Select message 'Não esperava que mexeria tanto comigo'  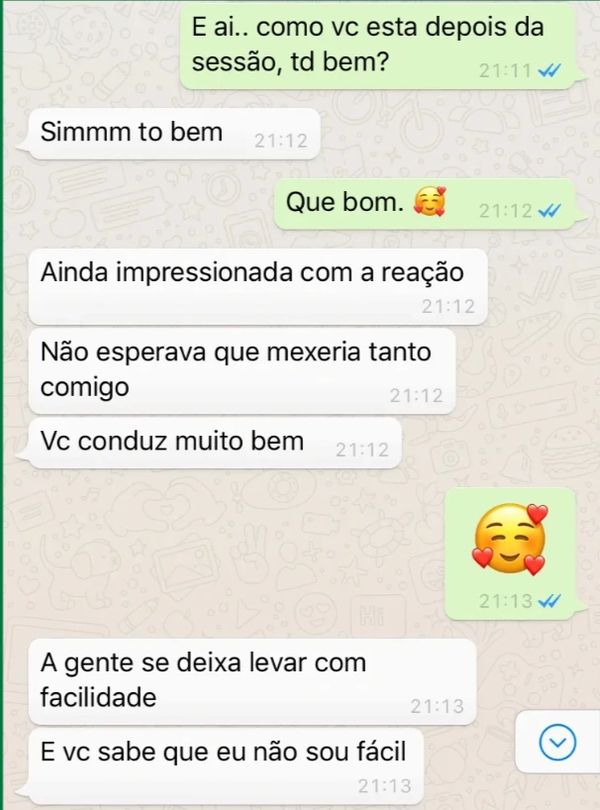click(242, 371)
